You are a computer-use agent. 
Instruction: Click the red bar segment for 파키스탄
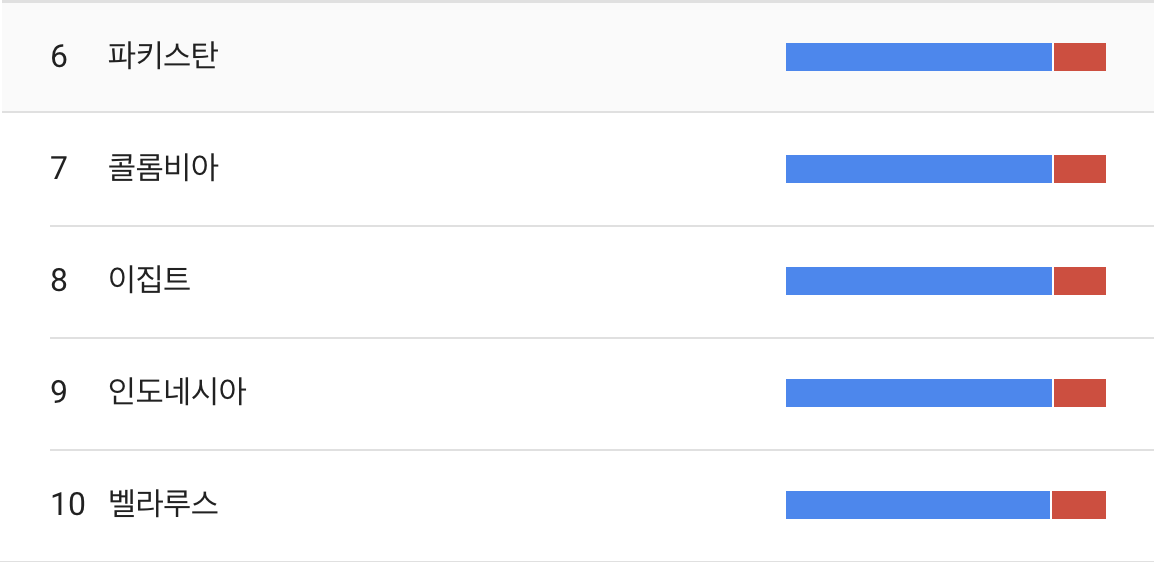pos(1080,57)
